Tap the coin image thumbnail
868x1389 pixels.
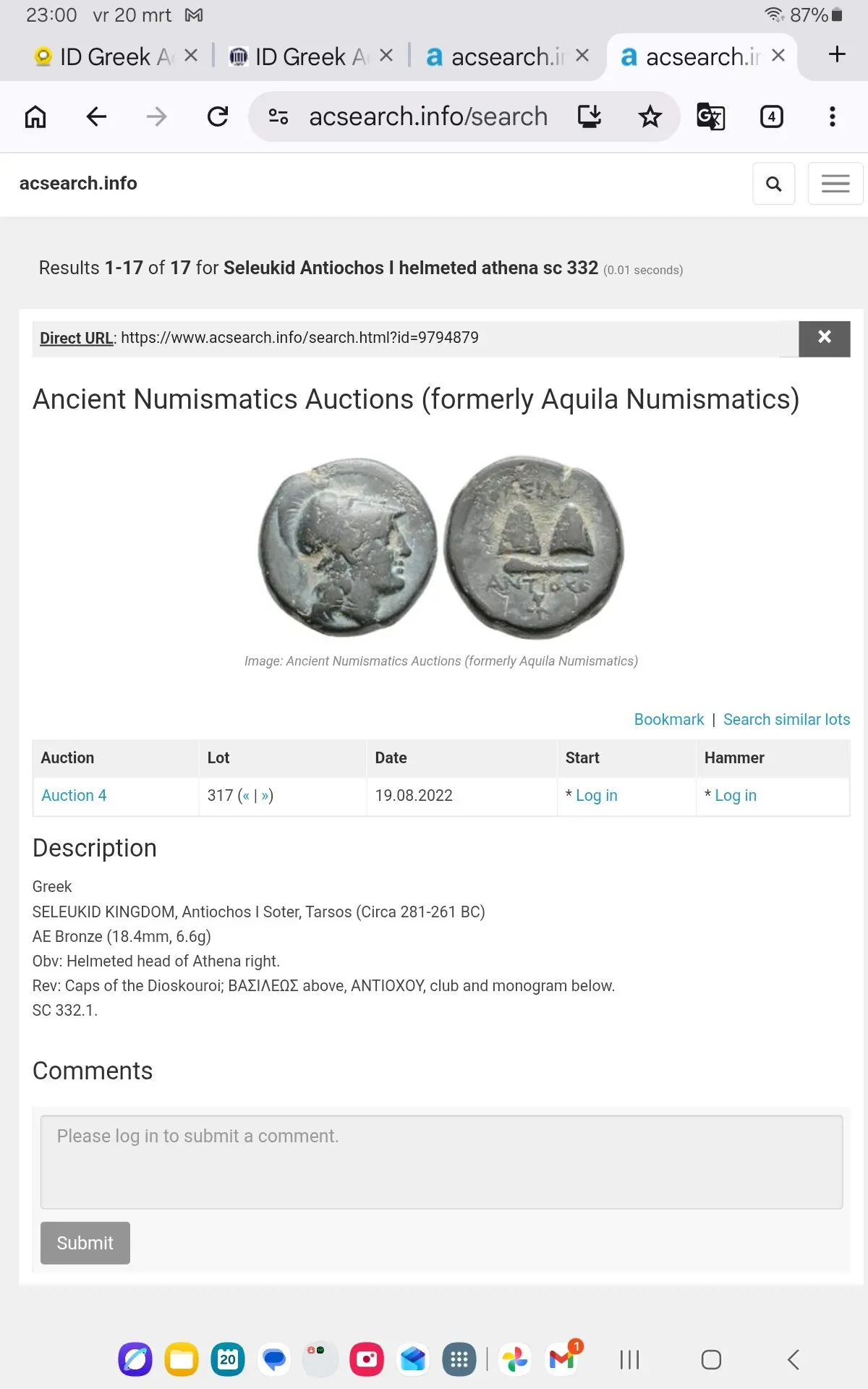click(441, 547)
